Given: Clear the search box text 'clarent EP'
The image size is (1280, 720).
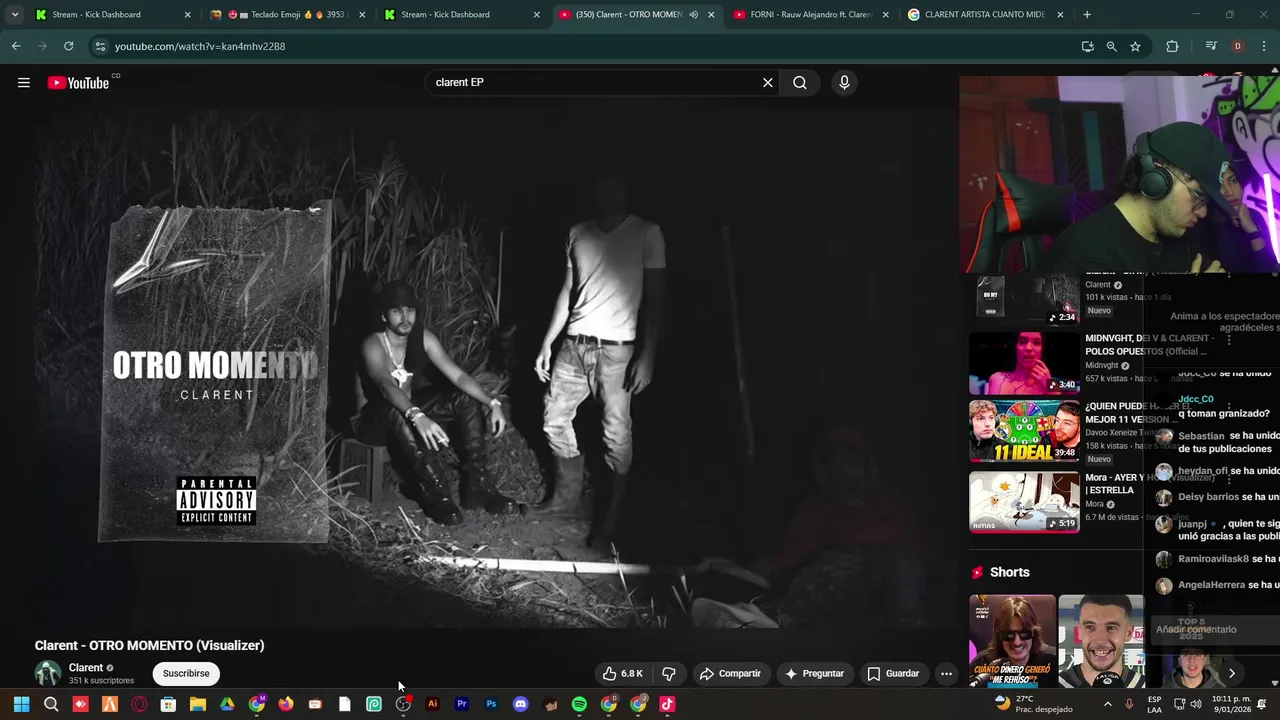Looking at the screenshot, I should tap(768, 83).
